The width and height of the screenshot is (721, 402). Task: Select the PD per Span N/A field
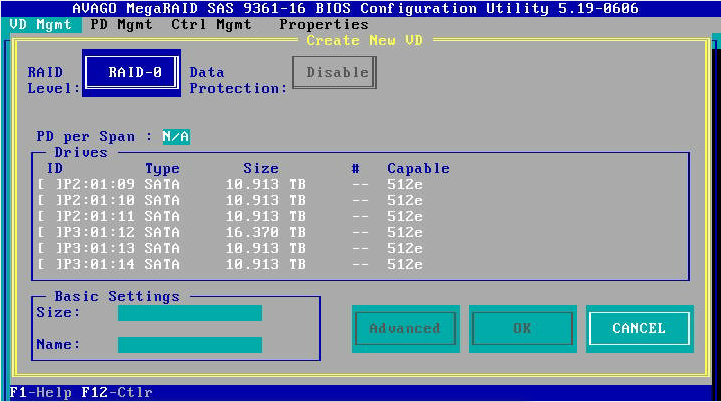tap(176, 137)
